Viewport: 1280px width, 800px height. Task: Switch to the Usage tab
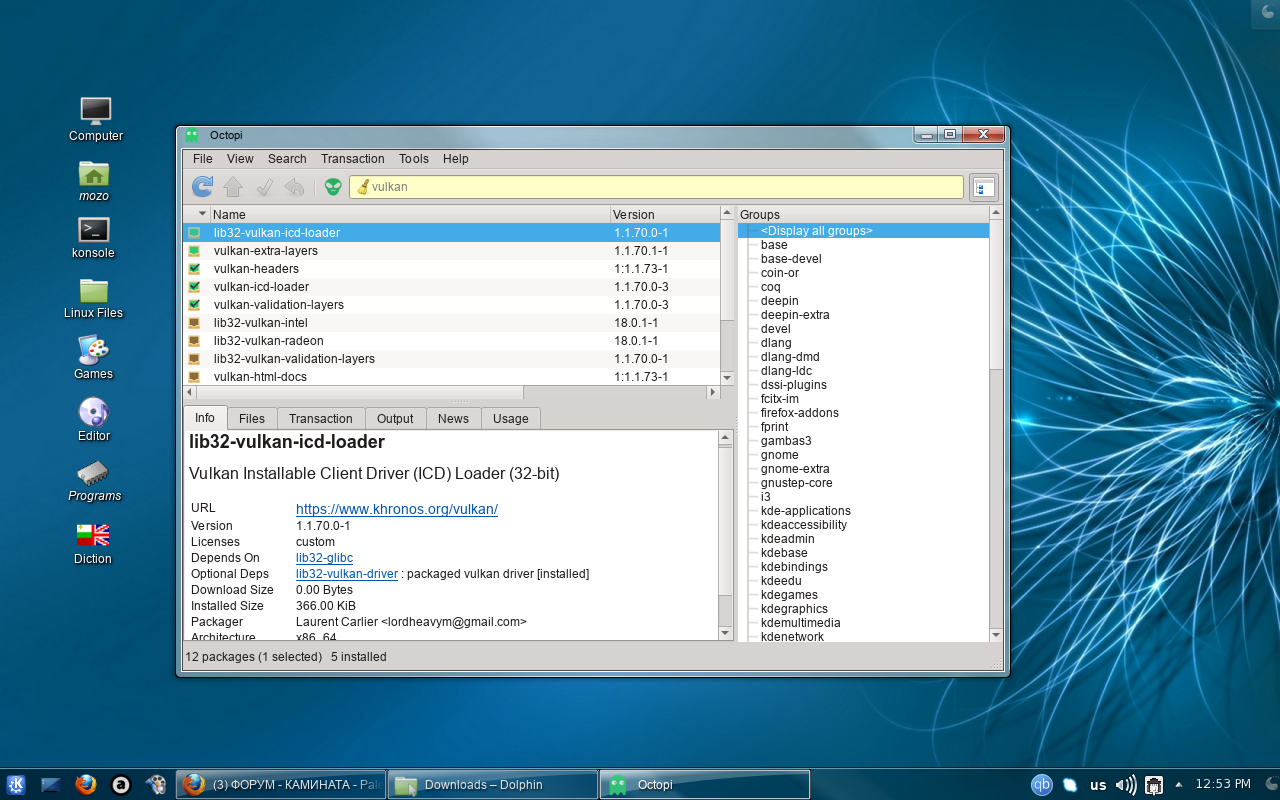510,419
